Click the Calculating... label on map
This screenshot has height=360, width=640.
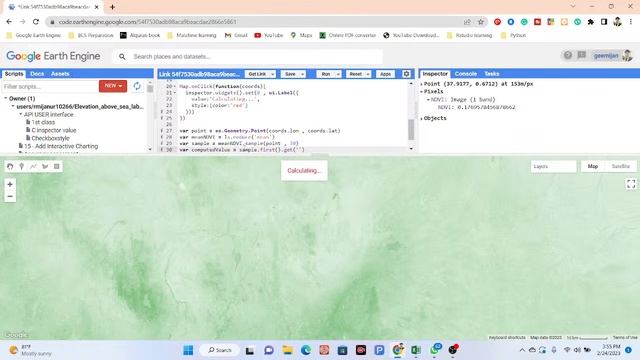click(304, 171)
